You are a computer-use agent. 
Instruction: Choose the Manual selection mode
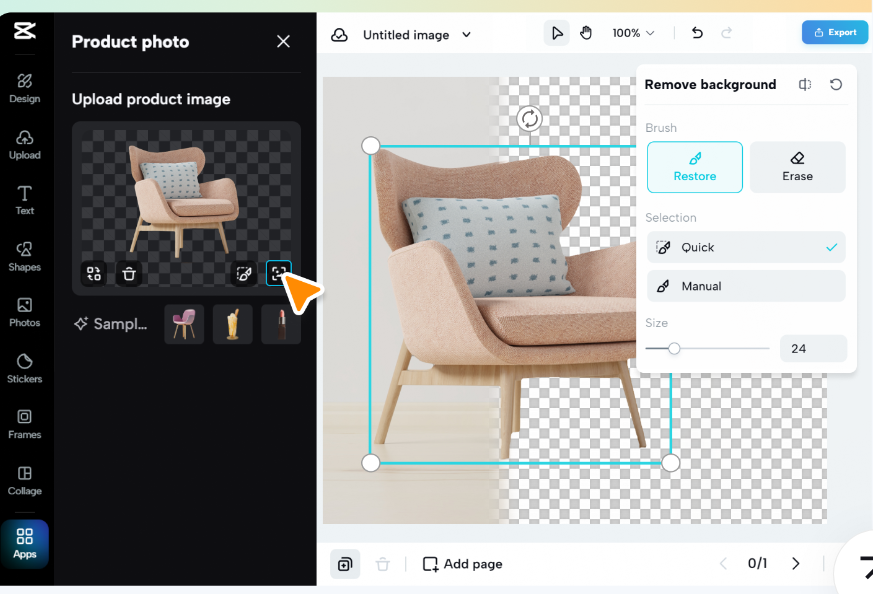pyautogui.click(x=746, y=286)
